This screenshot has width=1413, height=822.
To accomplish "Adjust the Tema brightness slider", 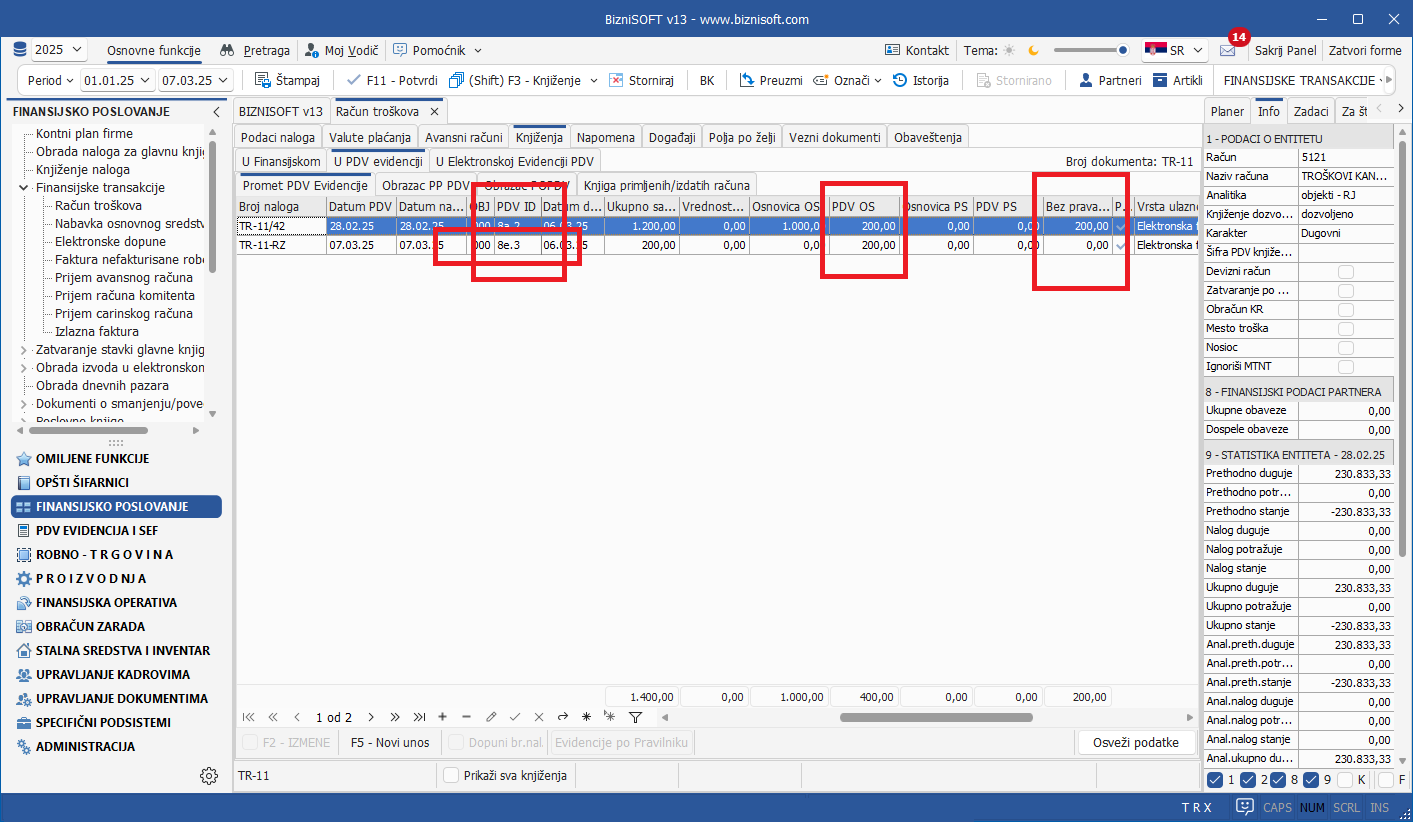I will click(1090, 50).
